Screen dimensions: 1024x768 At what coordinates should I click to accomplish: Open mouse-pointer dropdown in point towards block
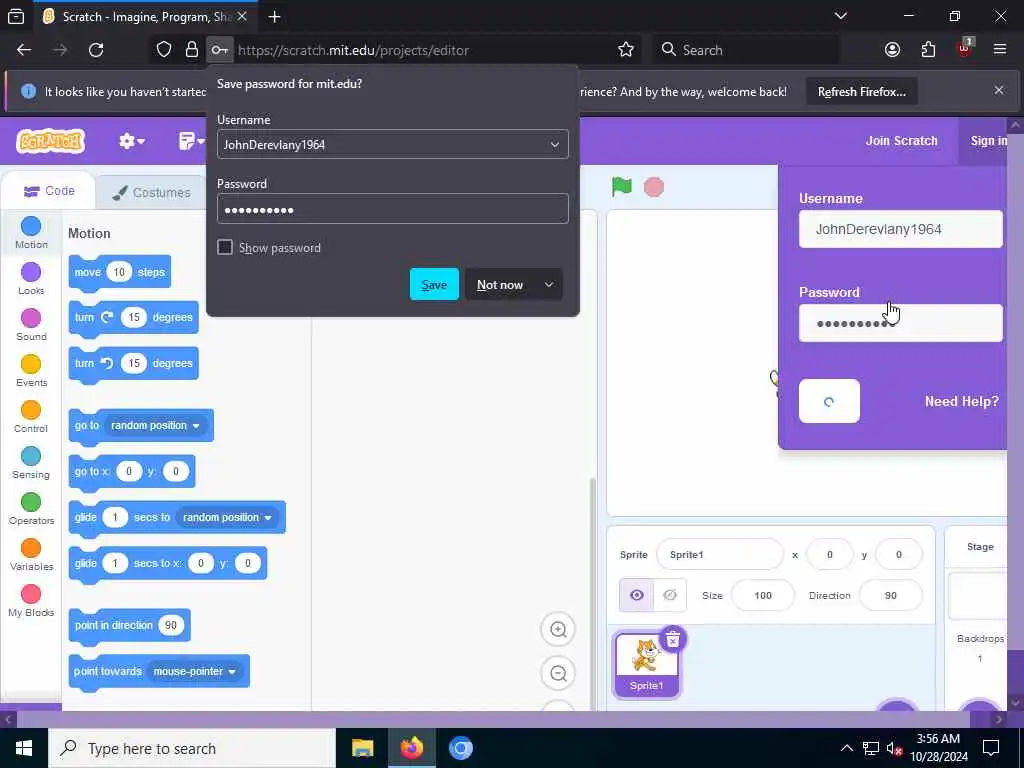pyautogui.click(x=195, y=671)
